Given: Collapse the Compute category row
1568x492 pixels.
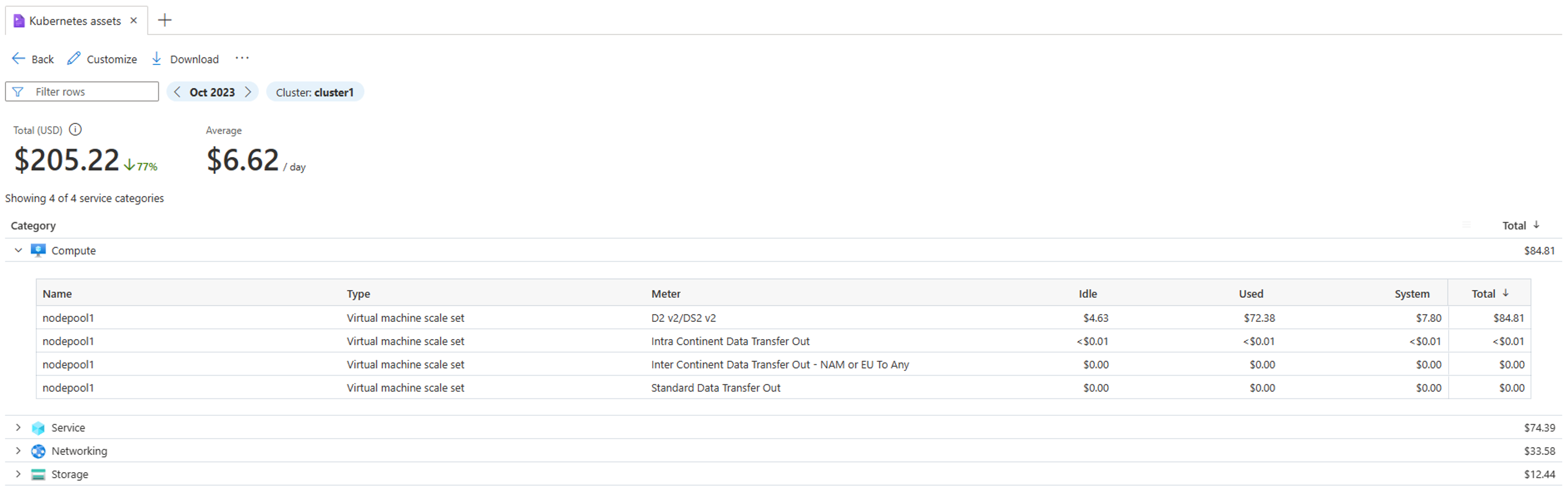Looking at the screenshot, I should pos(18,250).
